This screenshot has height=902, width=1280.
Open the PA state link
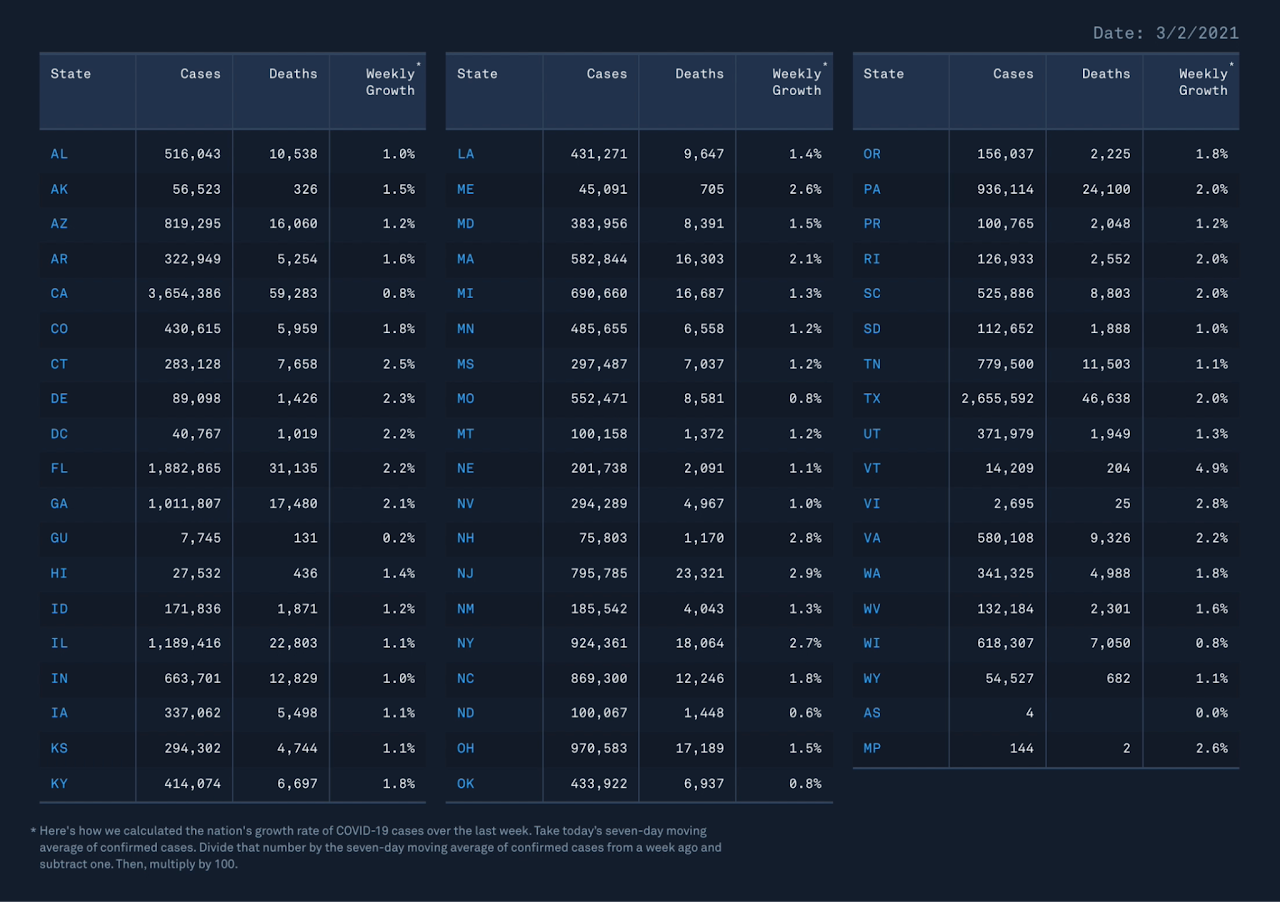872,189
